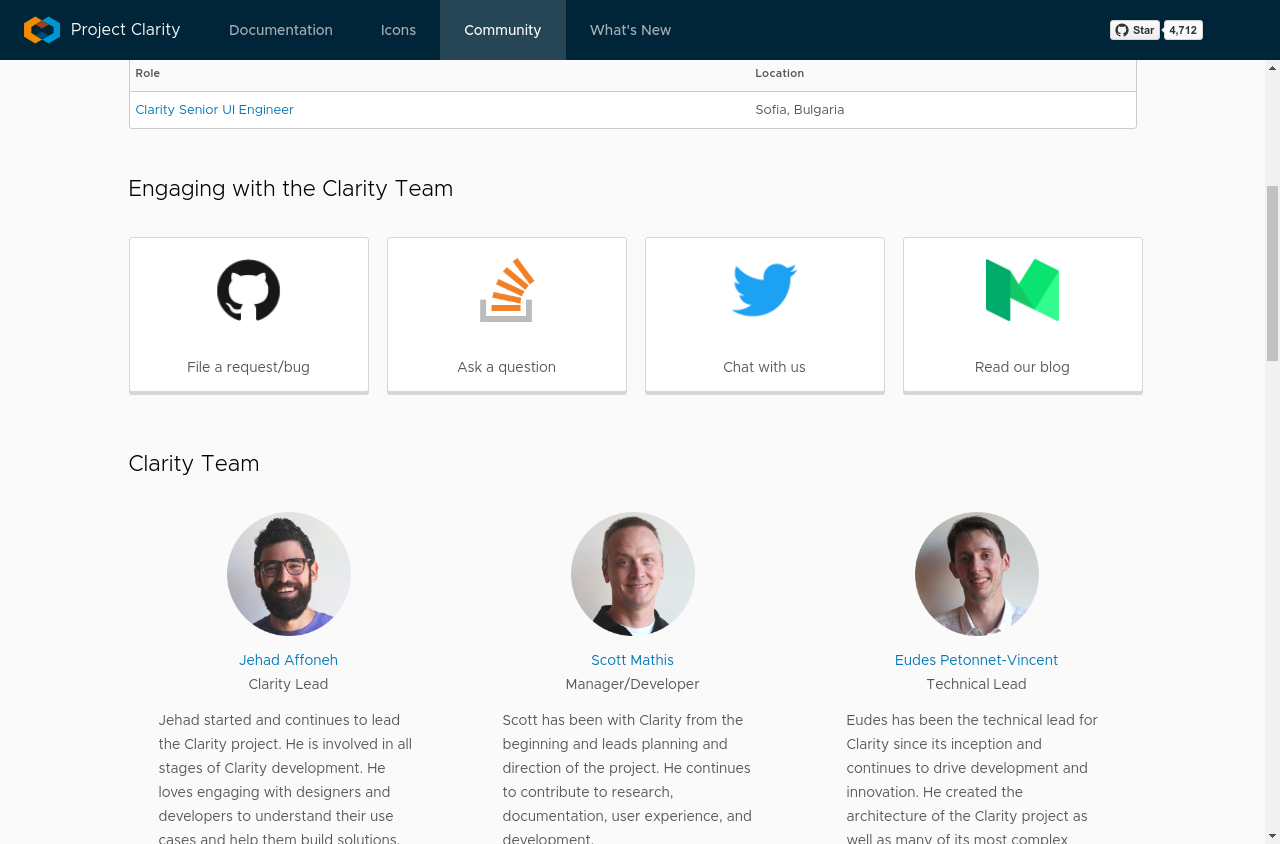Click the GitHub Star button
This screenshot has height=844, width=1280.
coord(1135,30)
